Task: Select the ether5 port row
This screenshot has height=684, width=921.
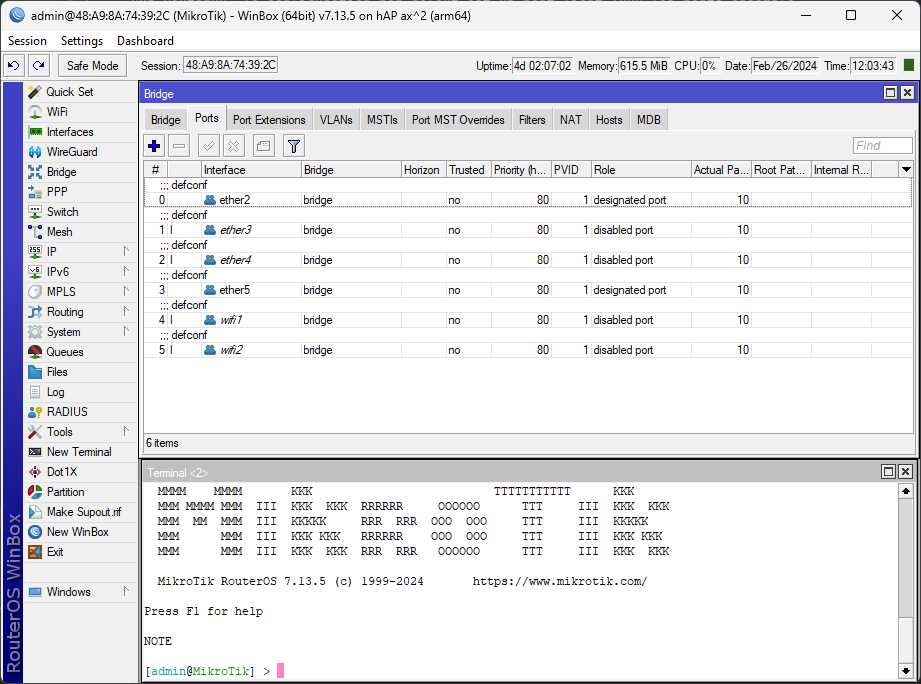Action: (x=234, y=290)
